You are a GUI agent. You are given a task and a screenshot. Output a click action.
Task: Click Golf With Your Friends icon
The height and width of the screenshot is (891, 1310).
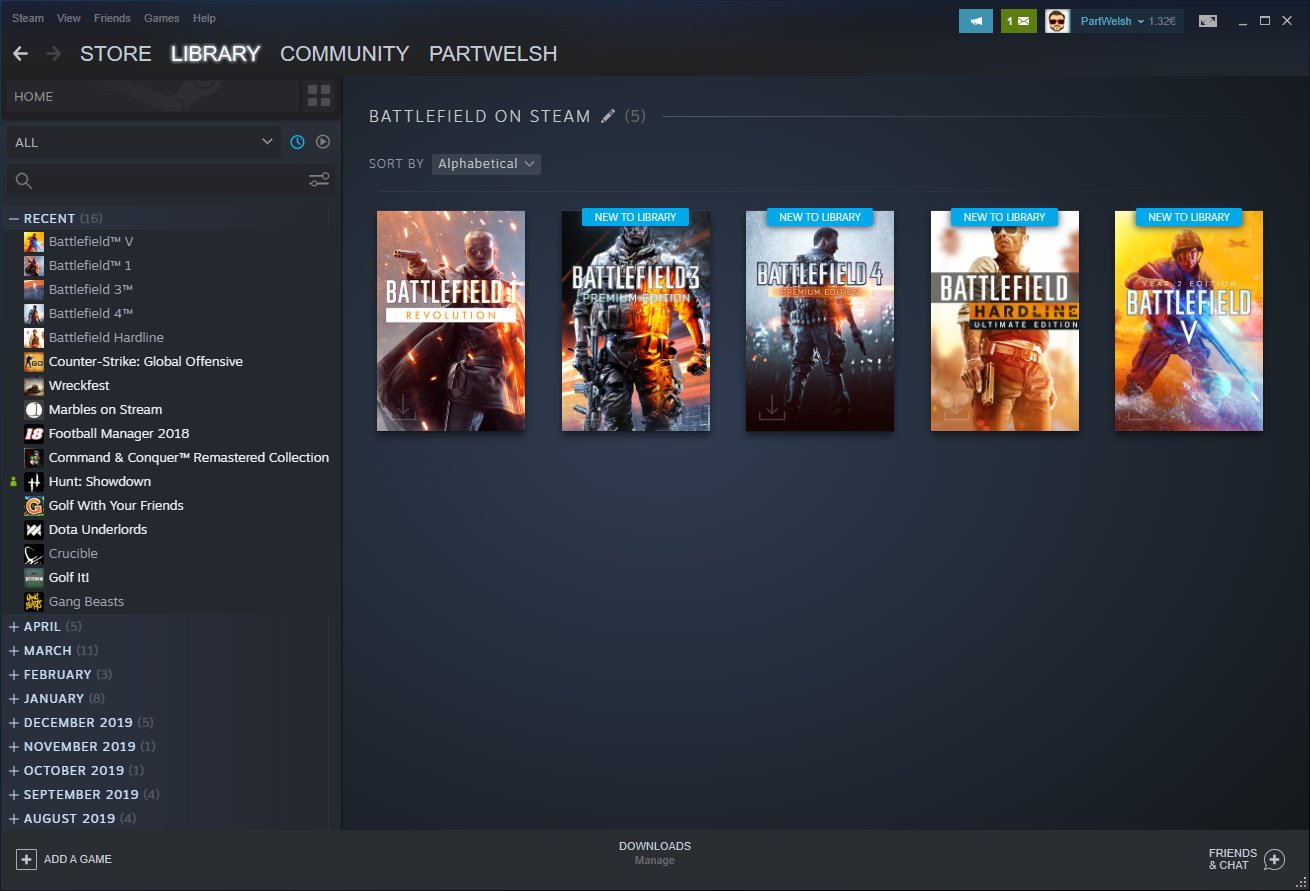point(34,505)
